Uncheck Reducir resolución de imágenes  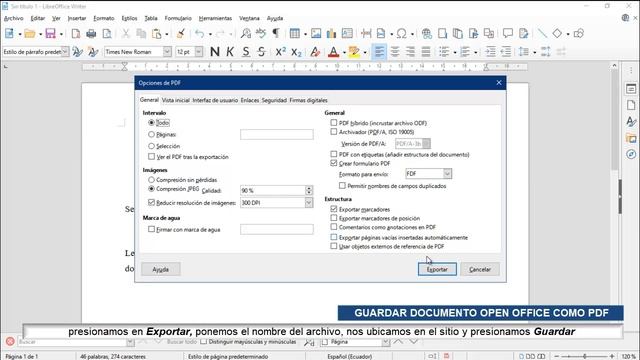point(151,202)
